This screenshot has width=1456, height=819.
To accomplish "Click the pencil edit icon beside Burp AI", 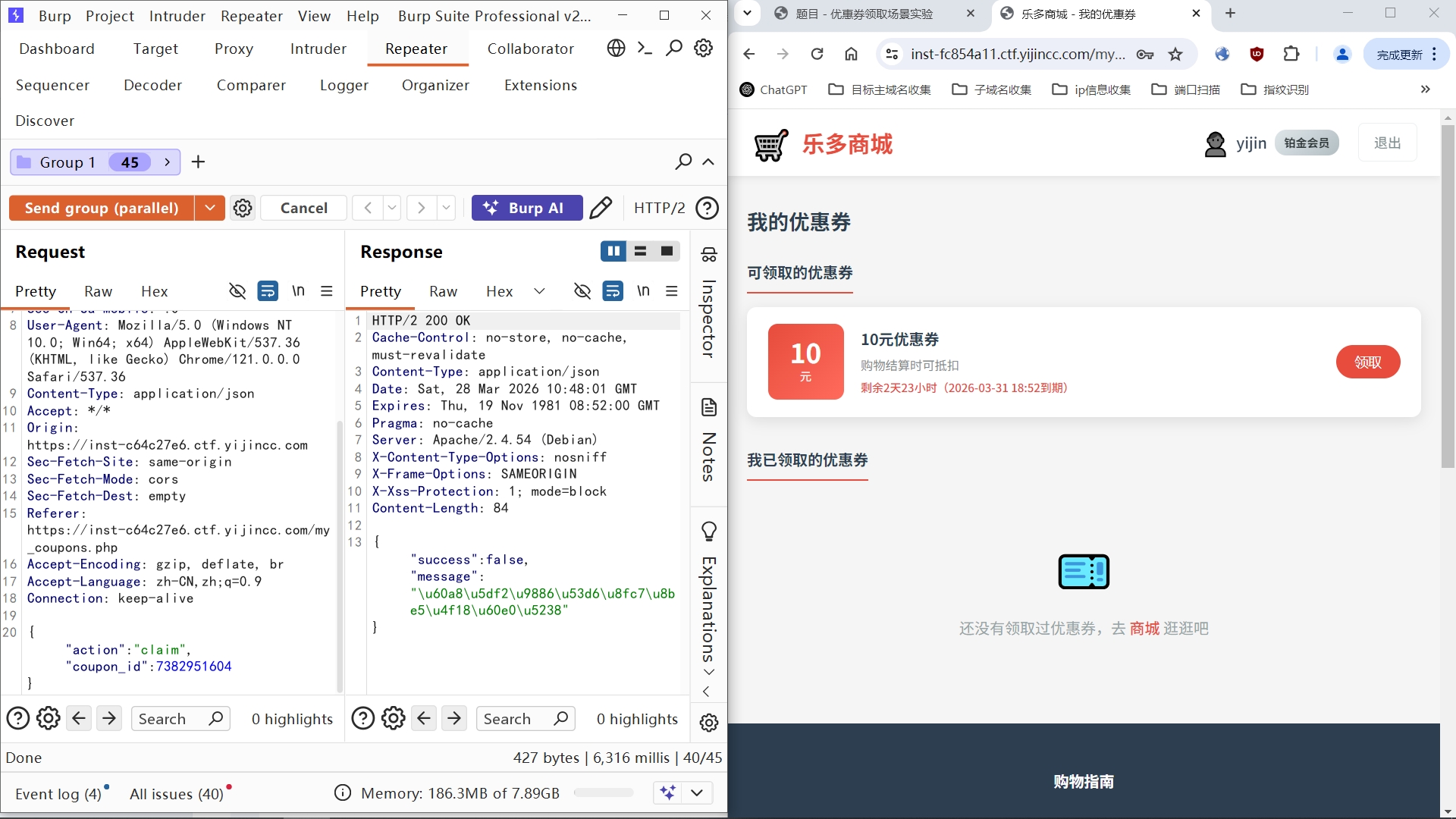I will tap(601, 208).
